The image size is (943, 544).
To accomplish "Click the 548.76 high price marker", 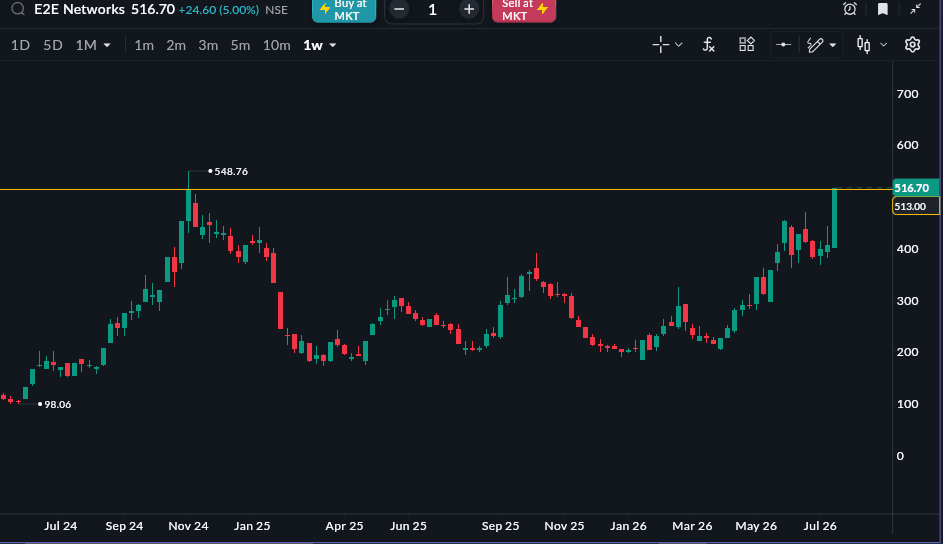I will (231, 172).
